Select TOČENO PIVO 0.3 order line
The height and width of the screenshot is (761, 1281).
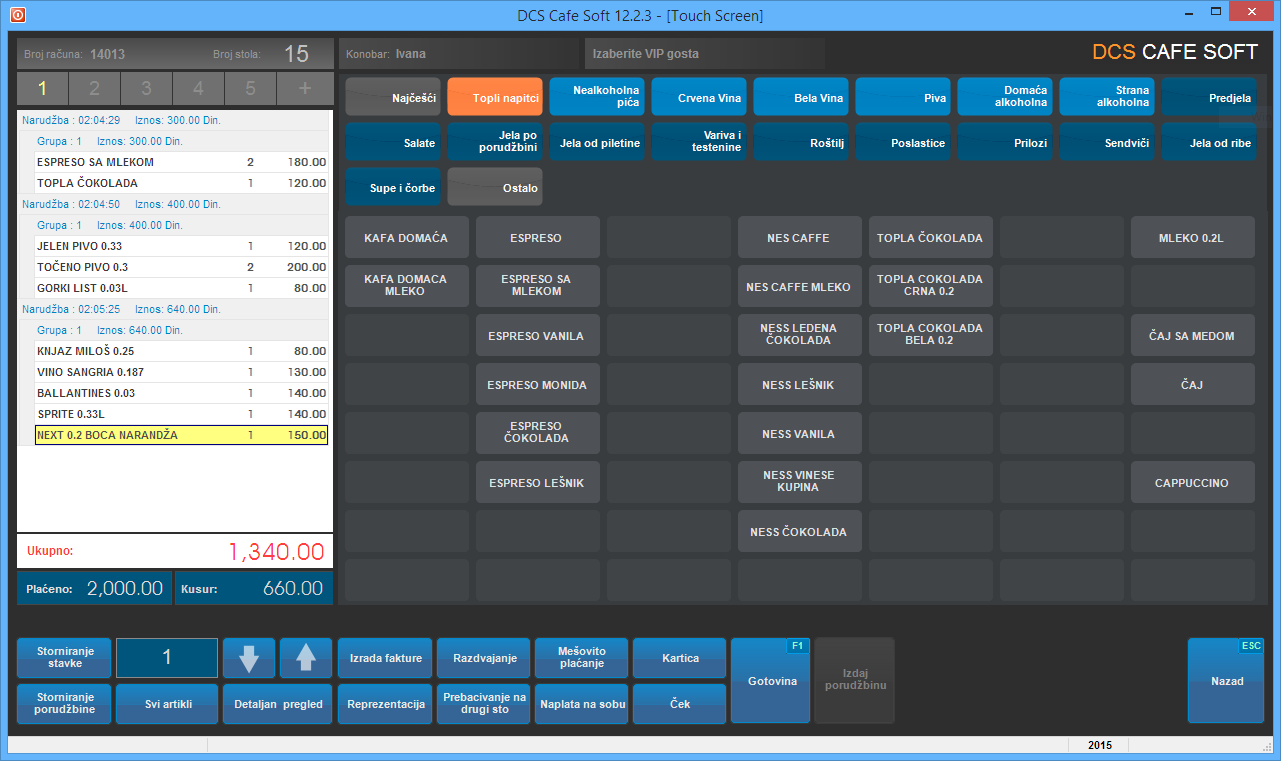(x=181, y=267)
